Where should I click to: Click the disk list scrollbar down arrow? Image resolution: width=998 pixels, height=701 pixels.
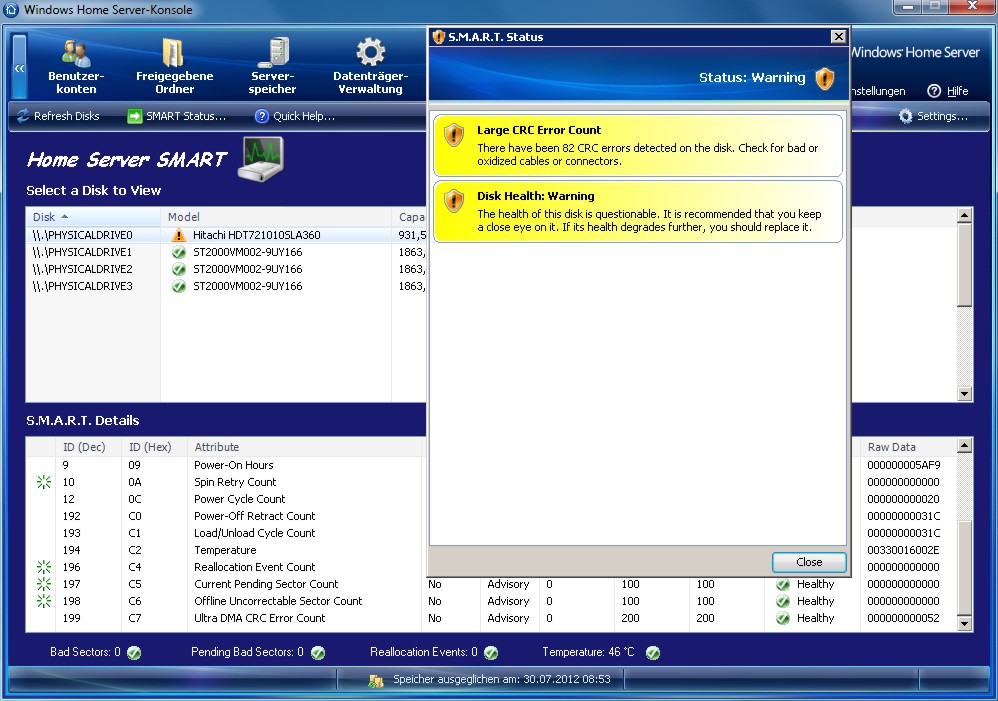point(964,394)
